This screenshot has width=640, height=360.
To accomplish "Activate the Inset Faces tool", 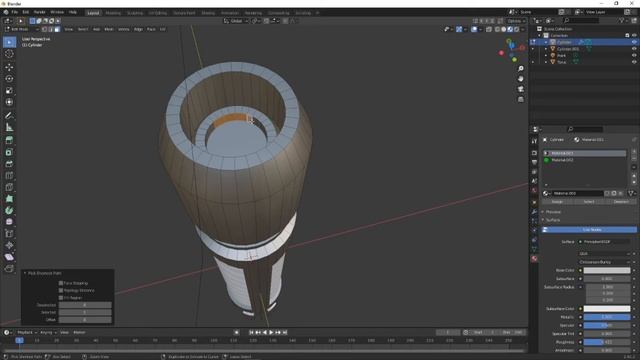I will coord(9,152).
